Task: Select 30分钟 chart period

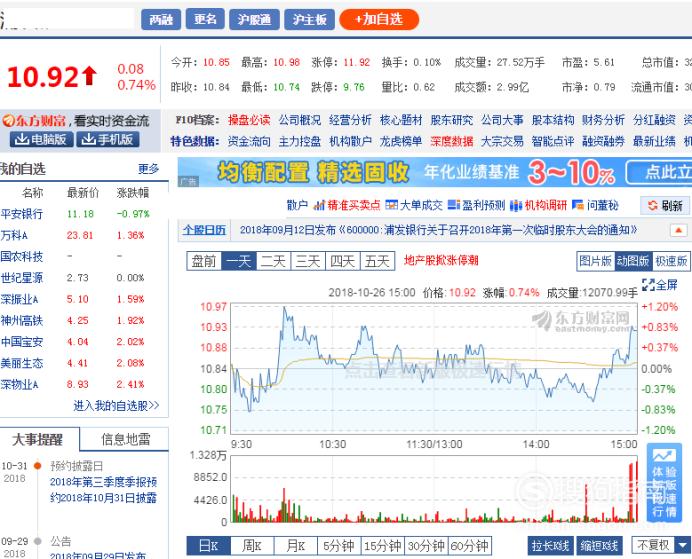Action: [426, 546]
